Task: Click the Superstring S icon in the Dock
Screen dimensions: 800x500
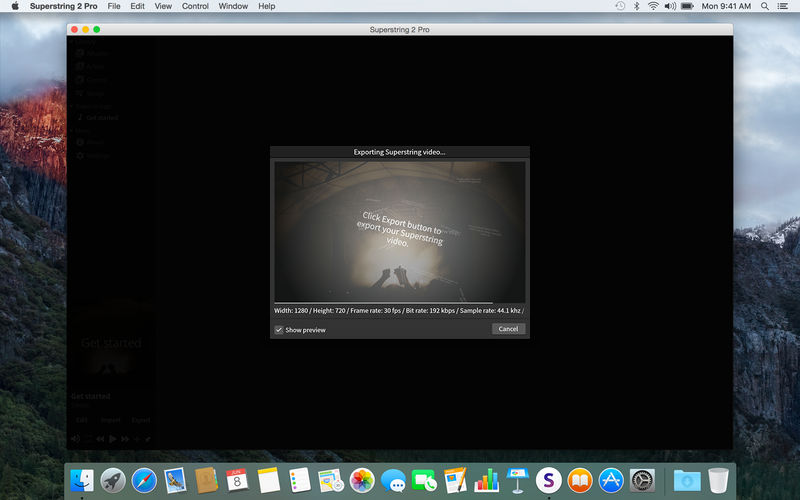Action: point(548,480)
